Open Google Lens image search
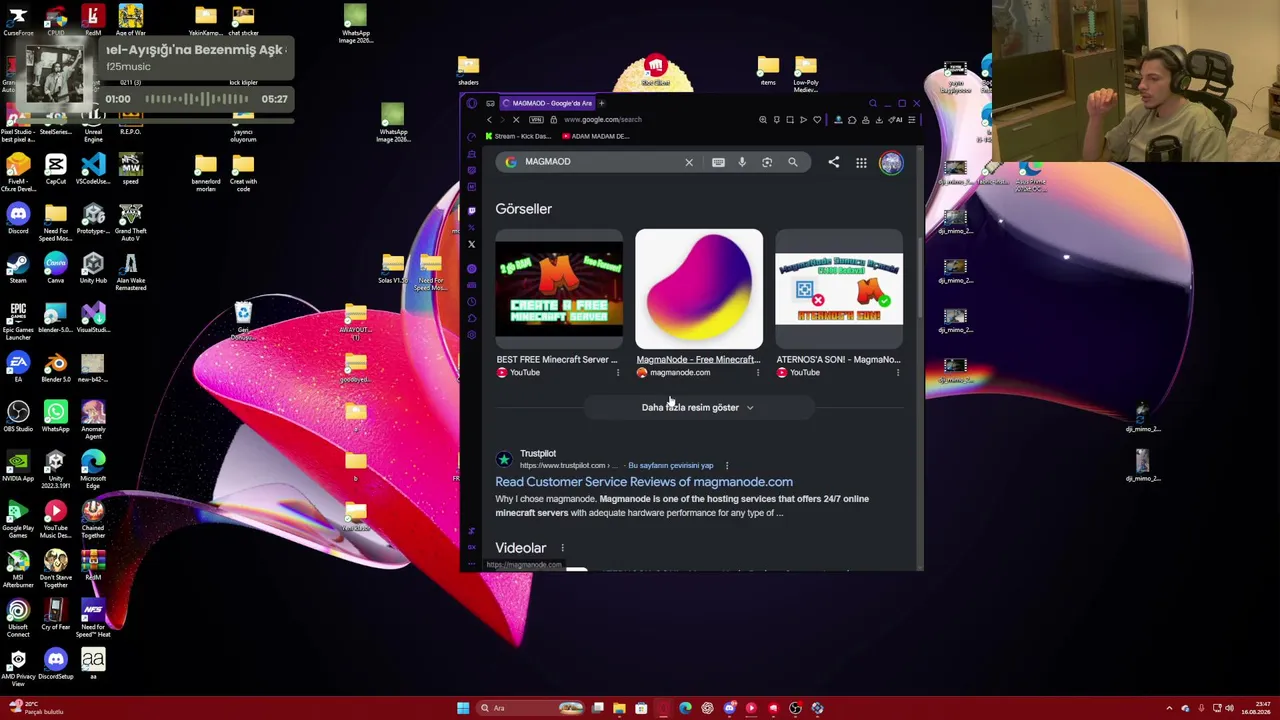Screen dimensions: 1280x720 click(x=767, y=162)
